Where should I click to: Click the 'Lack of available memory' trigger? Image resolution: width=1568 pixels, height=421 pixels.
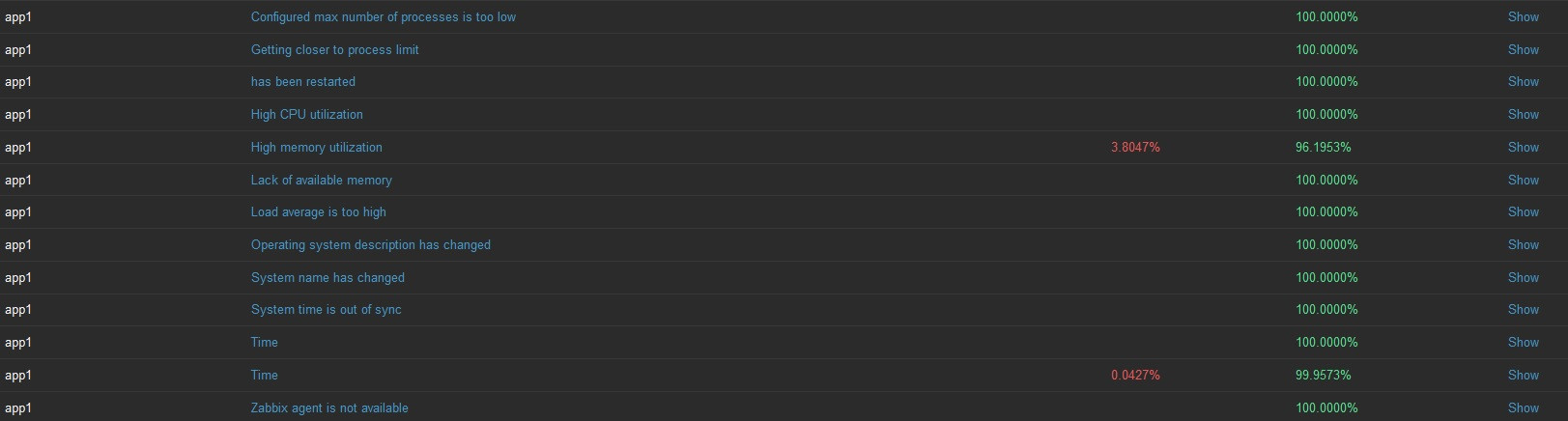(x=321, y=180)
